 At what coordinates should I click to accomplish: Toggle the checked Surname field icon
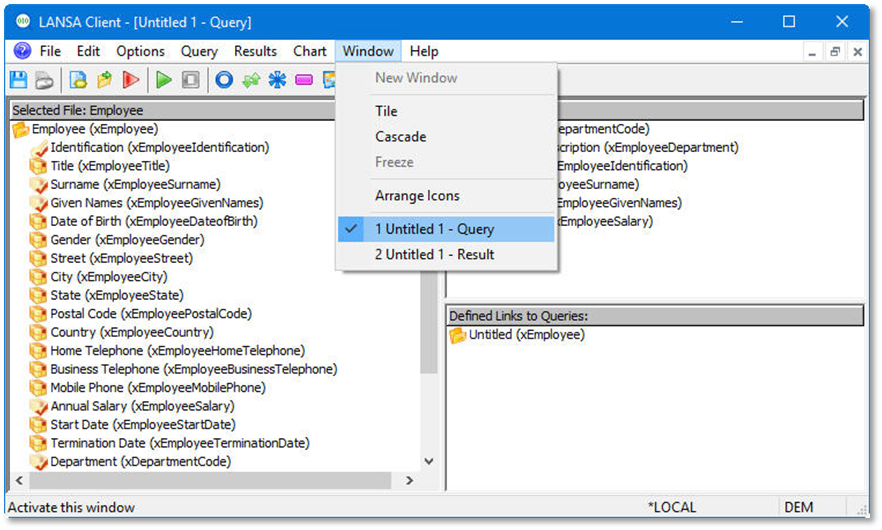38,185
